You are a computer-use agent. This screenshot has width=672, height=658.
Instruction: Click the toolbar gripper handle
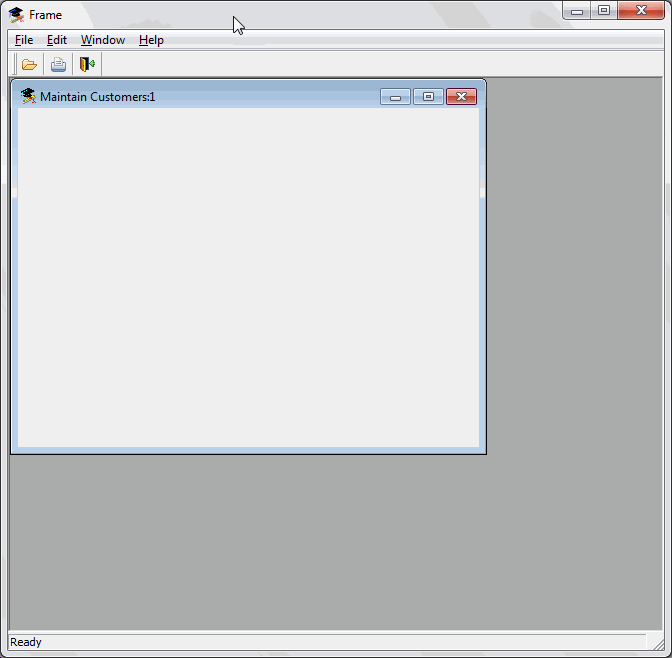pos(14,65)
